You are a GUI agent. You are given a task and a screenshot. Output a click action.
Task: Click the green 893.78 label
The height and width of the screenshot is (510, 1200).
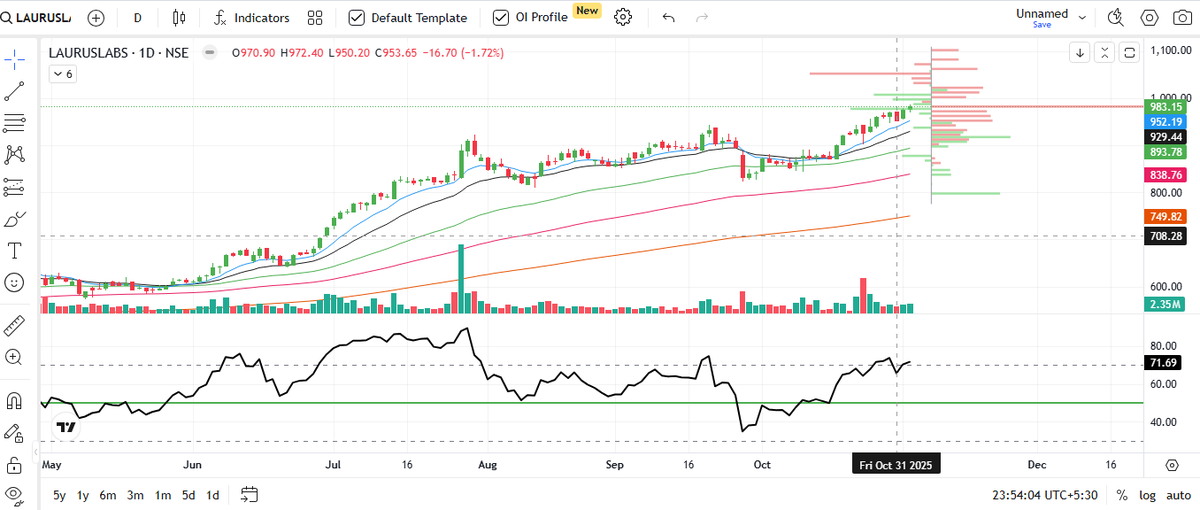click(1167, 152)
